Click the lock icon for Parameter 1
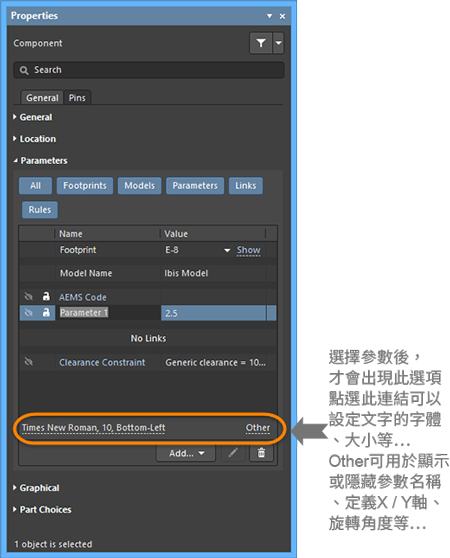 click(46, 312)
